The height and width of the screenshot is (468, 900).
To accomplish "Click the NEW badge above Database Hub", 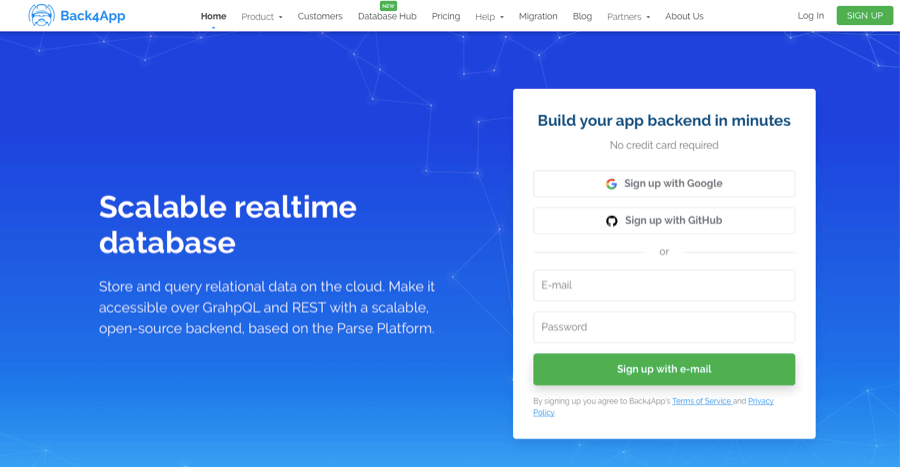I will tap(388, 6).
